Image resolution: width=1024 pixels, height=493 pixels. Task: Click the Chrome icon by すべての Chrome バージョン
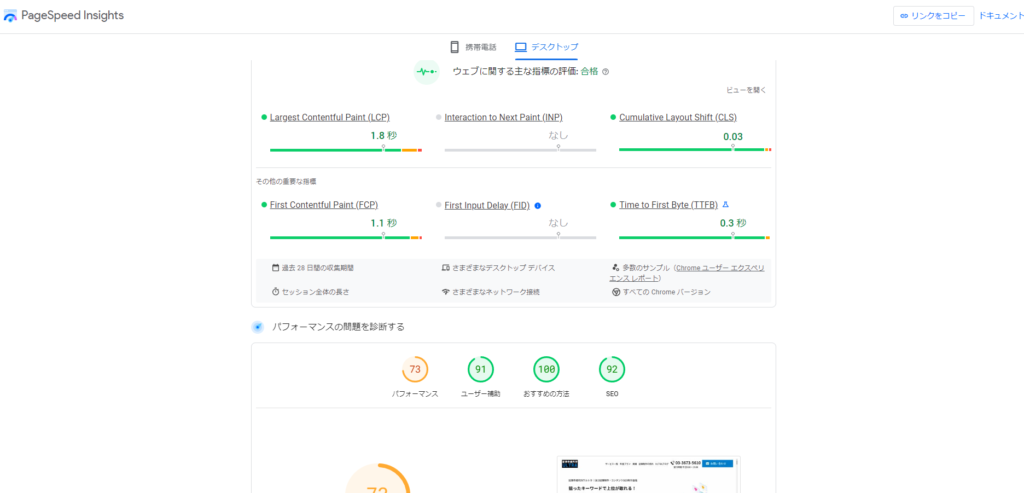616,292
